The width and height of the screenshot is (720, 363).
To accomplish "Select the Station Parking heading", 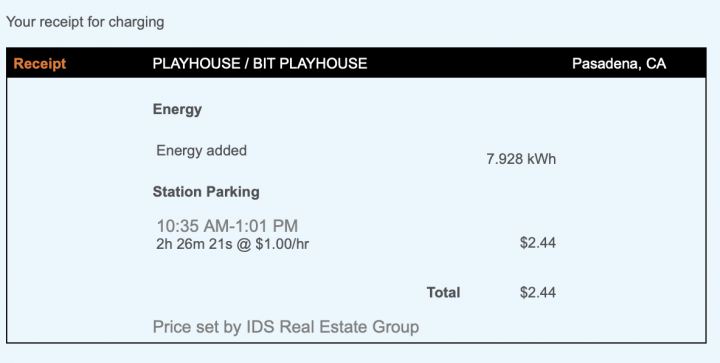I will click(206, 191).
